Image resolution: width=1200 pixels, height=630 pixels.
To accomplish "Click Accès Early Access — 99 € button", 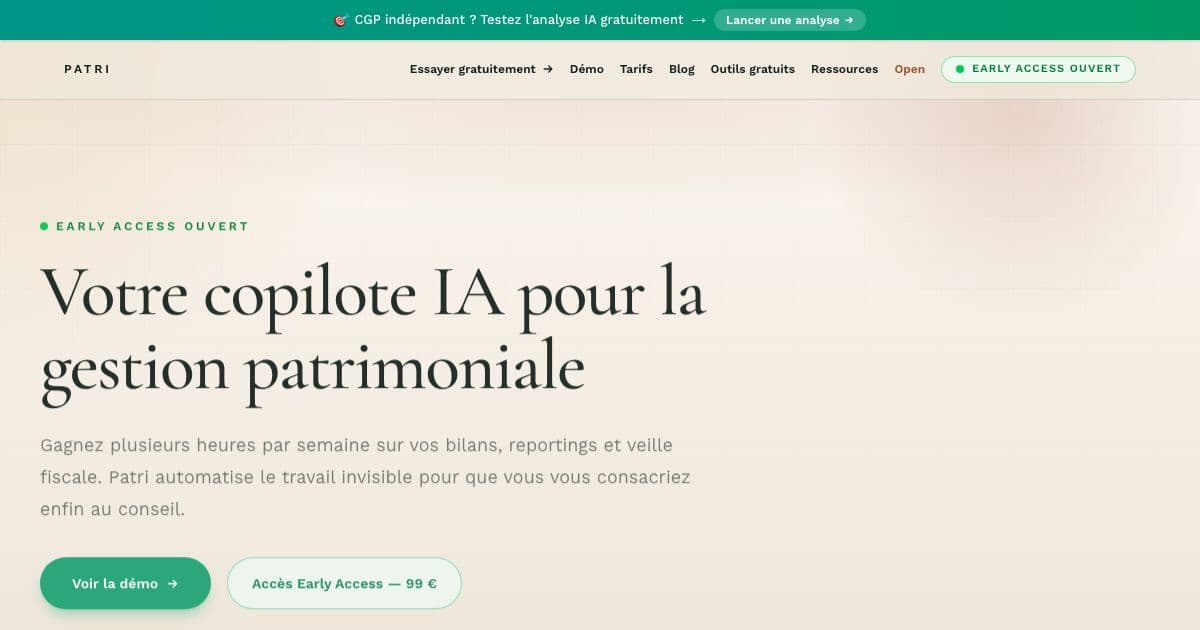I will click(344, 583).
